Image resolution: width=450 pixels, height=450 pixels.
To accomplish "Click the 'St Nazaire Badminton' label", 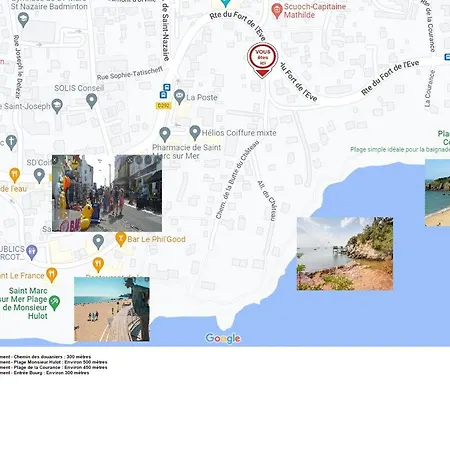I will 49,6.
